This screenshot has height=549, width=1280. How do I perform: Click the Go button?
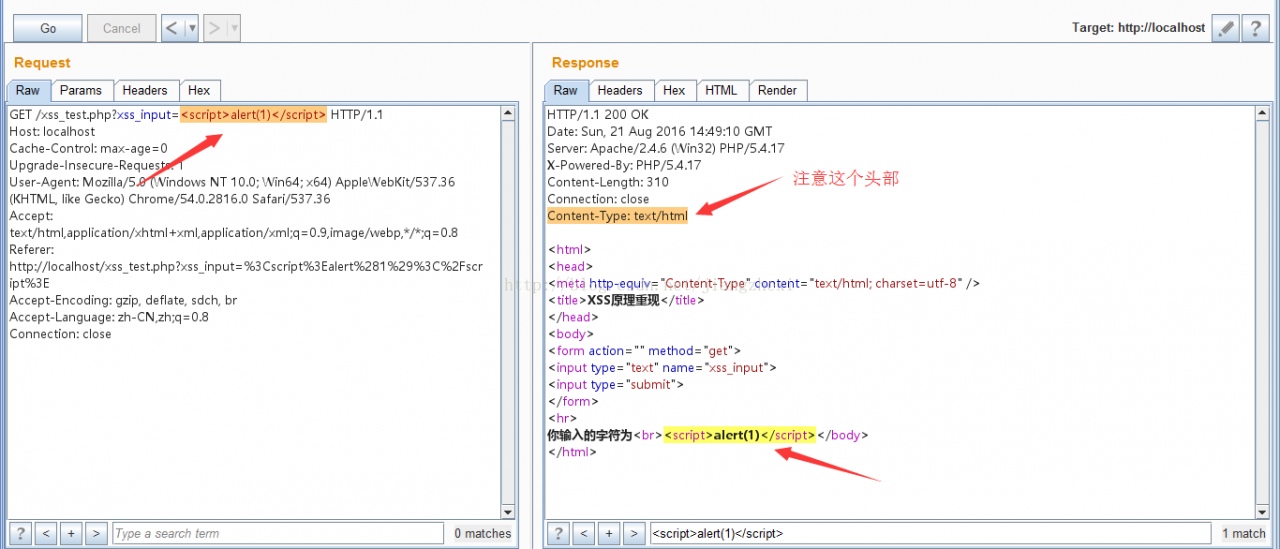(47, 28)
